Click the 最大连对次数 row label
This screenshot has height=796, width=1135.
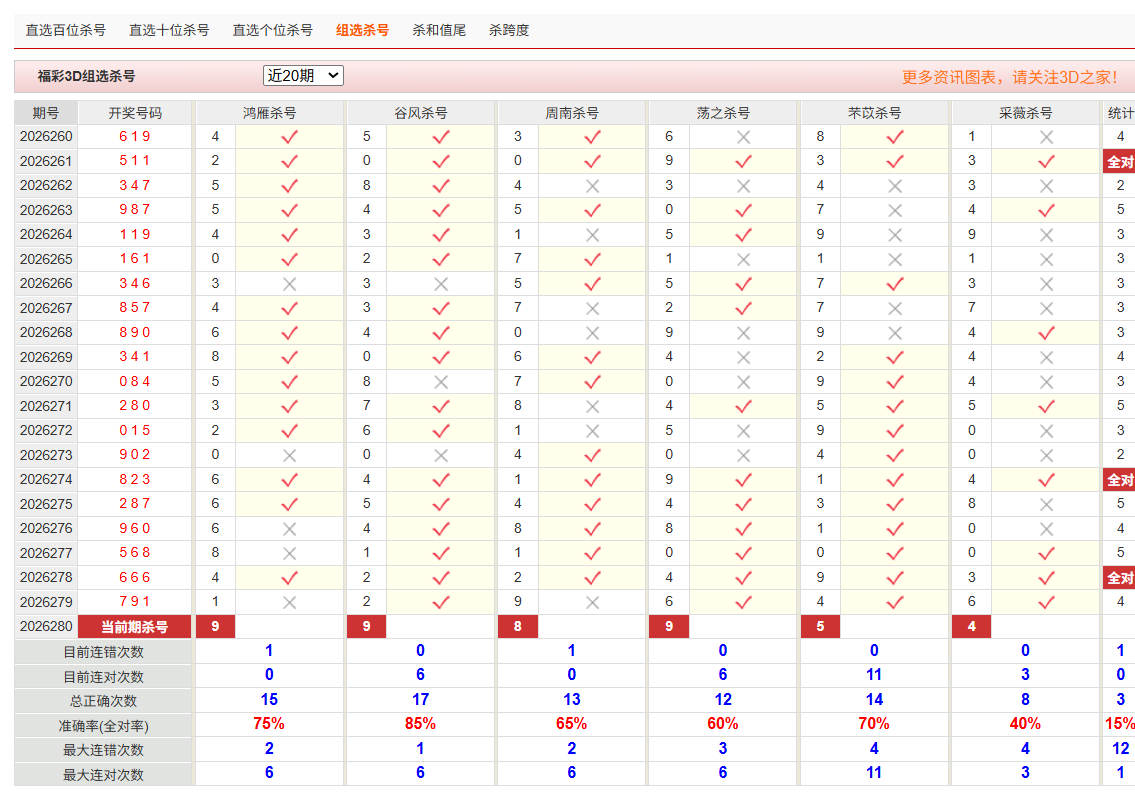[104, 775]
